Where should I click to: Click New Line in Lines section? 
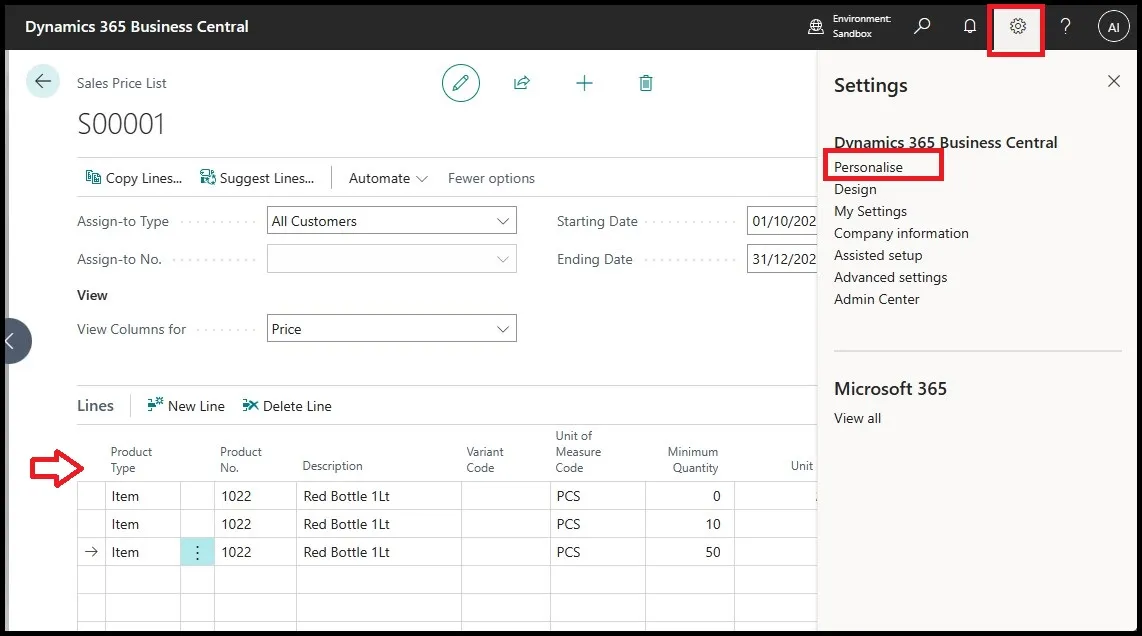tap(186, 406)
